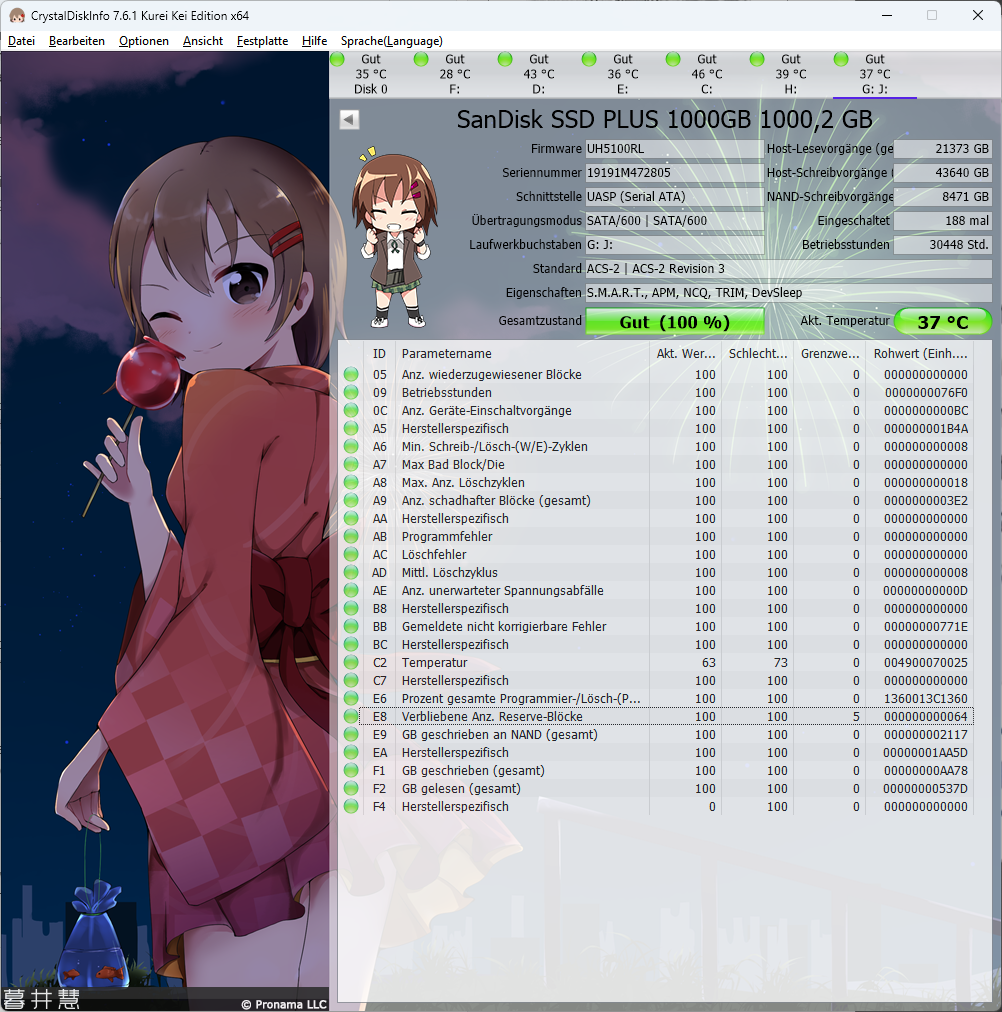This screenshot has width=1002, height=1012.
Task: Click green dot for Mittl. Löschzyklus row
Action: pos(351,572)
